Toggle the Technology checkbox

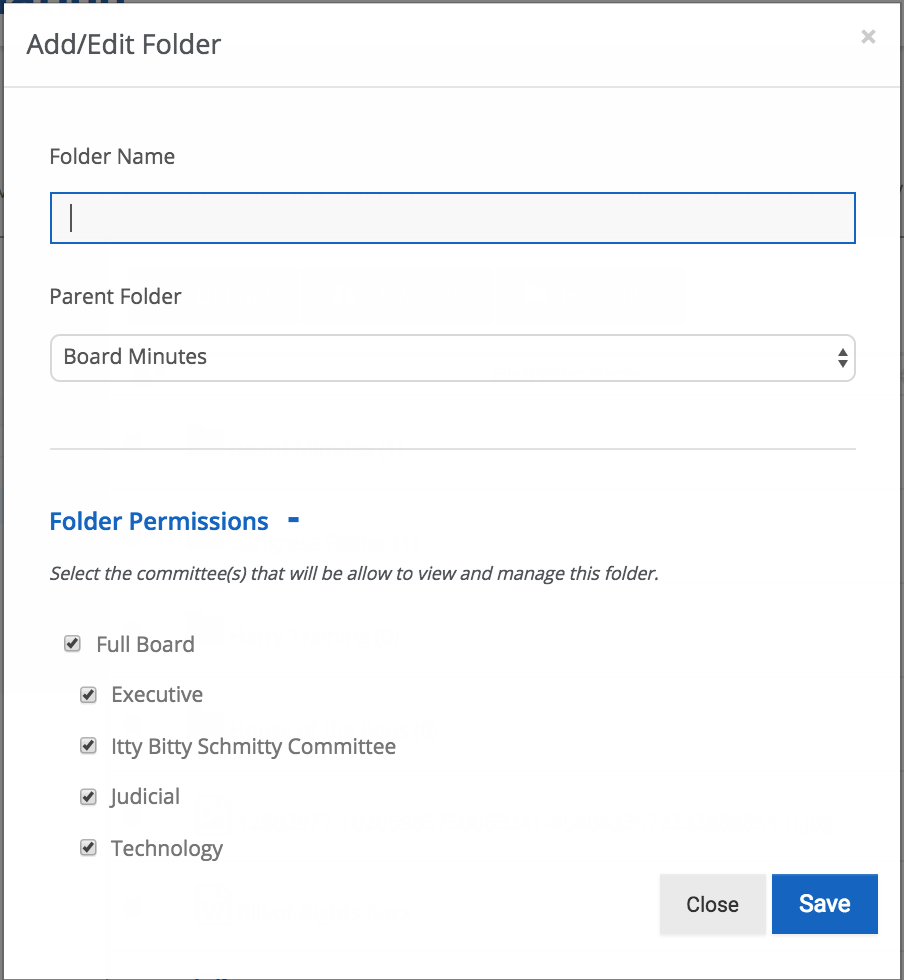tap(88, 848)
